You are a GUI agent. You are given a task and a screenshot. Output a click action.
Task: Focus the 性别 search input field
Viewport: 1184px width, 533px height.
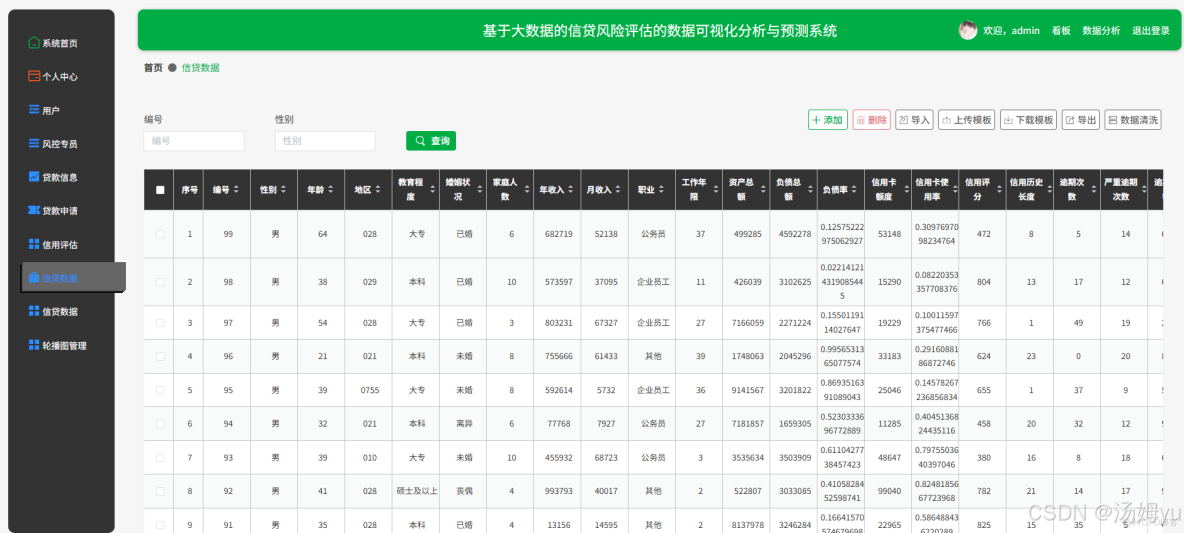coord(325,140)
